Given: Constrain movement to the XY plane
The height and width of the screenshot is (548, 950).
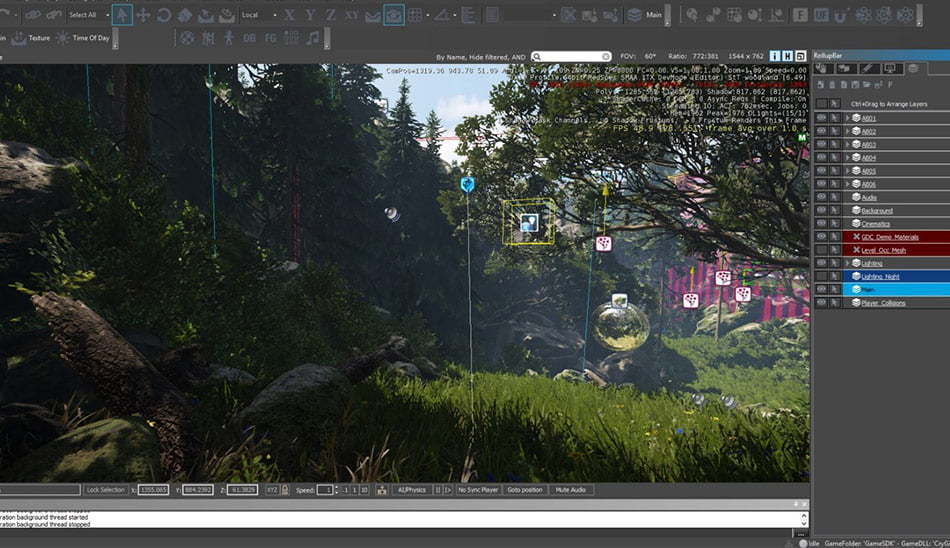Looking at the screenshot, I should [x=351, y=15].
